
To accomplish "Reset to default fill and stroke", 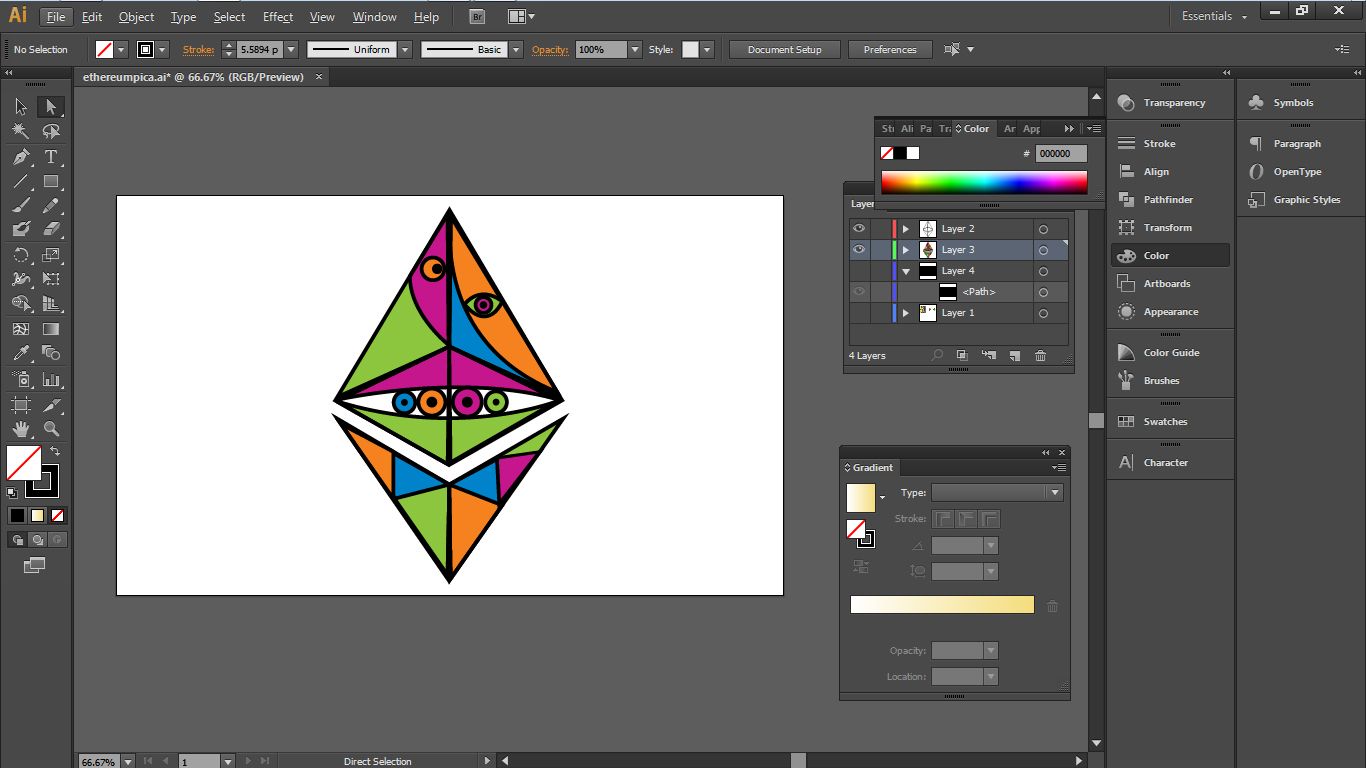I will [12, 493].
